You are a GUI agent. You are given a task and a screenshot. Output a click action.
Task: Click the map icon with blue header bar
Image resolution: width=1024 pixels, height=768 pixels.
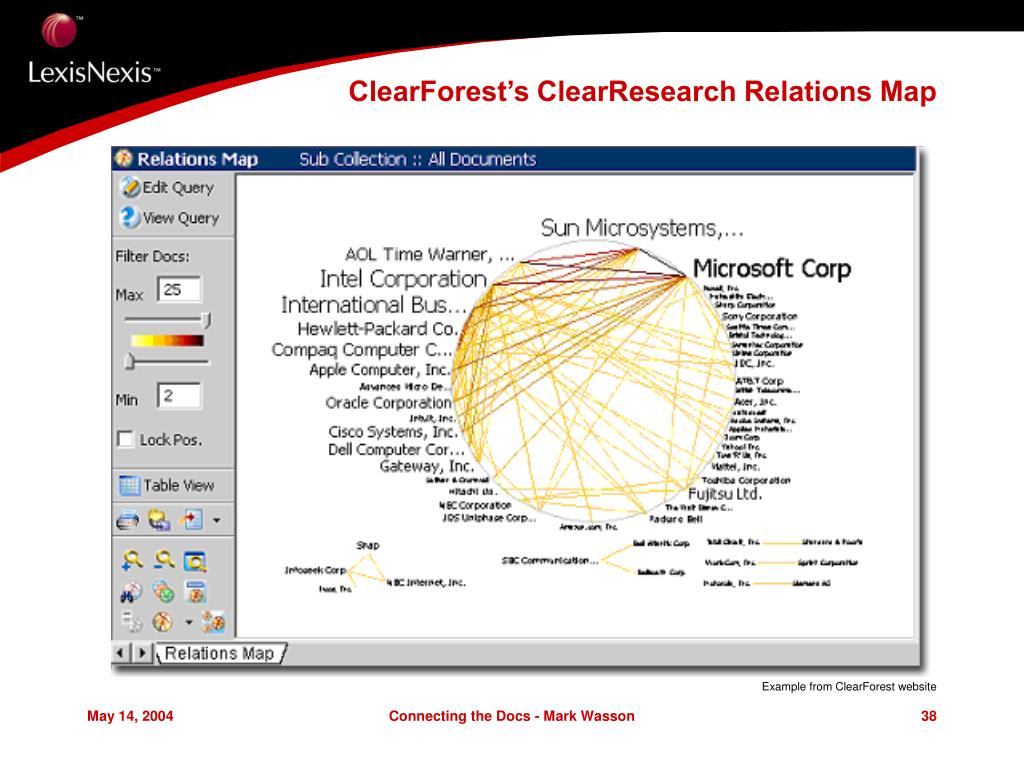click(x=195, y=592)
